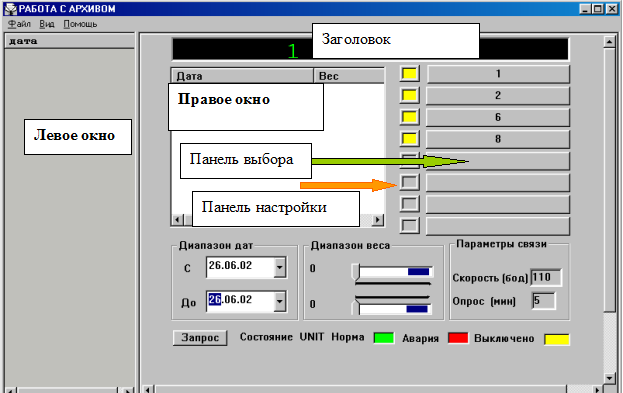Select unit button 1

tap(498, 74)
